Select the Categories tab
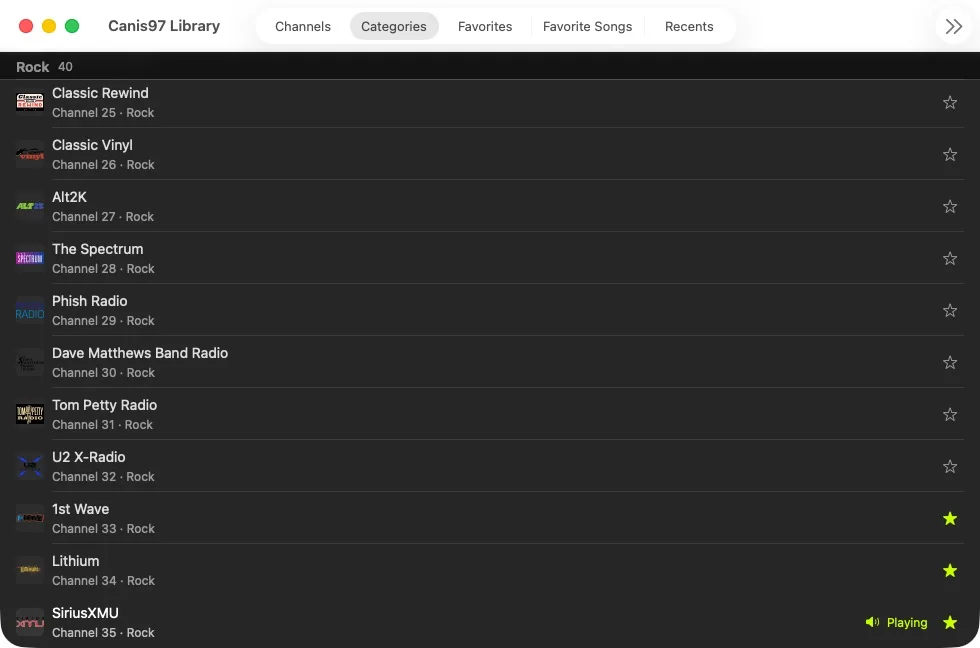This screenshot has width=980, height=648. [x=394, y=26]
